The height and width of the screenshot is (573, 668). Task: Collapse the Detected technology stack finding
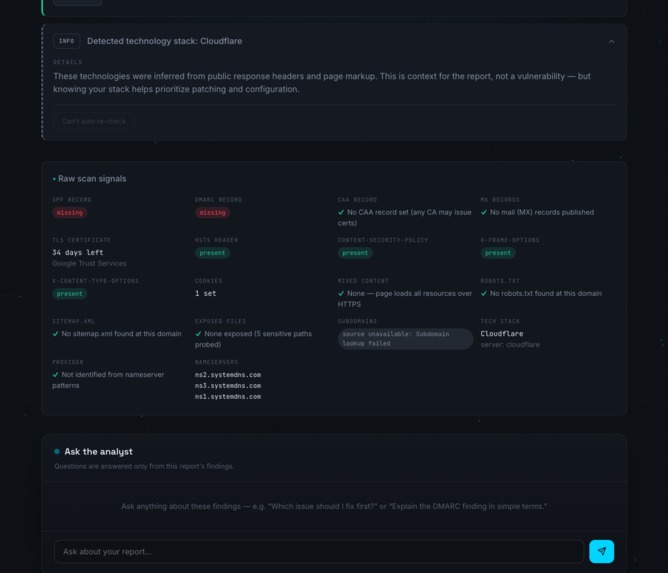[x=611, y=41]
